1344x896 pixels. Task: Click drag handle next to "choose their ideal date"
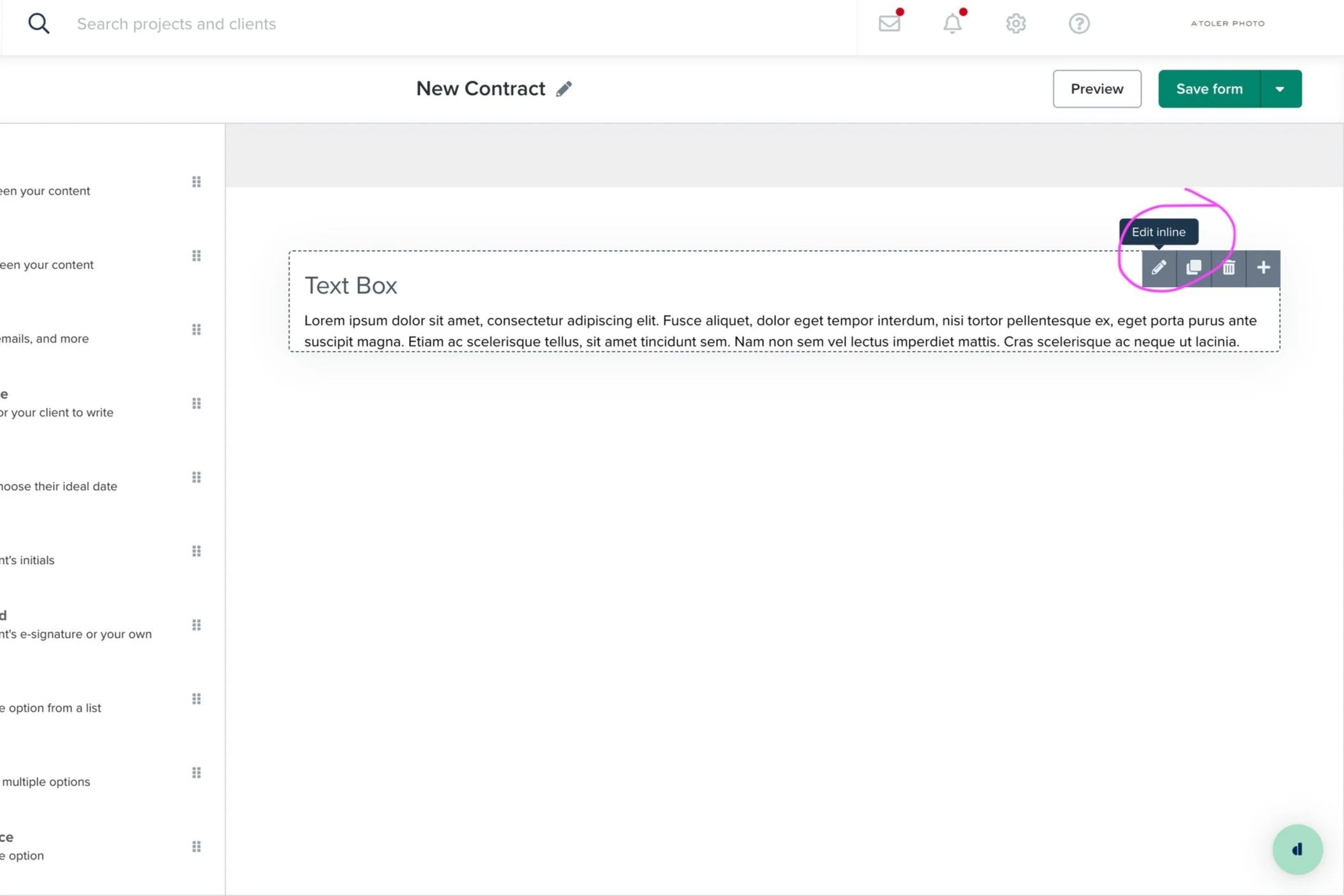pos(197,477)
